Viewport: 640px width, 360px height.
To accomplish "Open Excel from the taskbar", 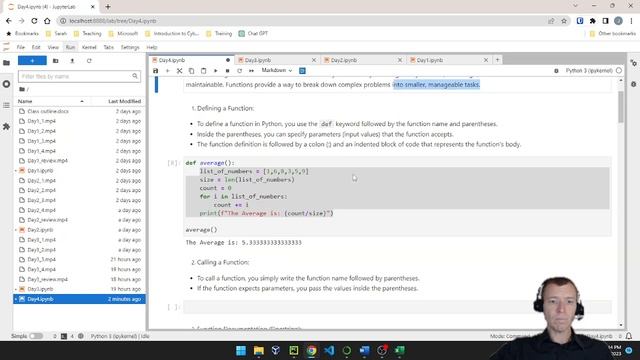I will click(x=400, y=350).
